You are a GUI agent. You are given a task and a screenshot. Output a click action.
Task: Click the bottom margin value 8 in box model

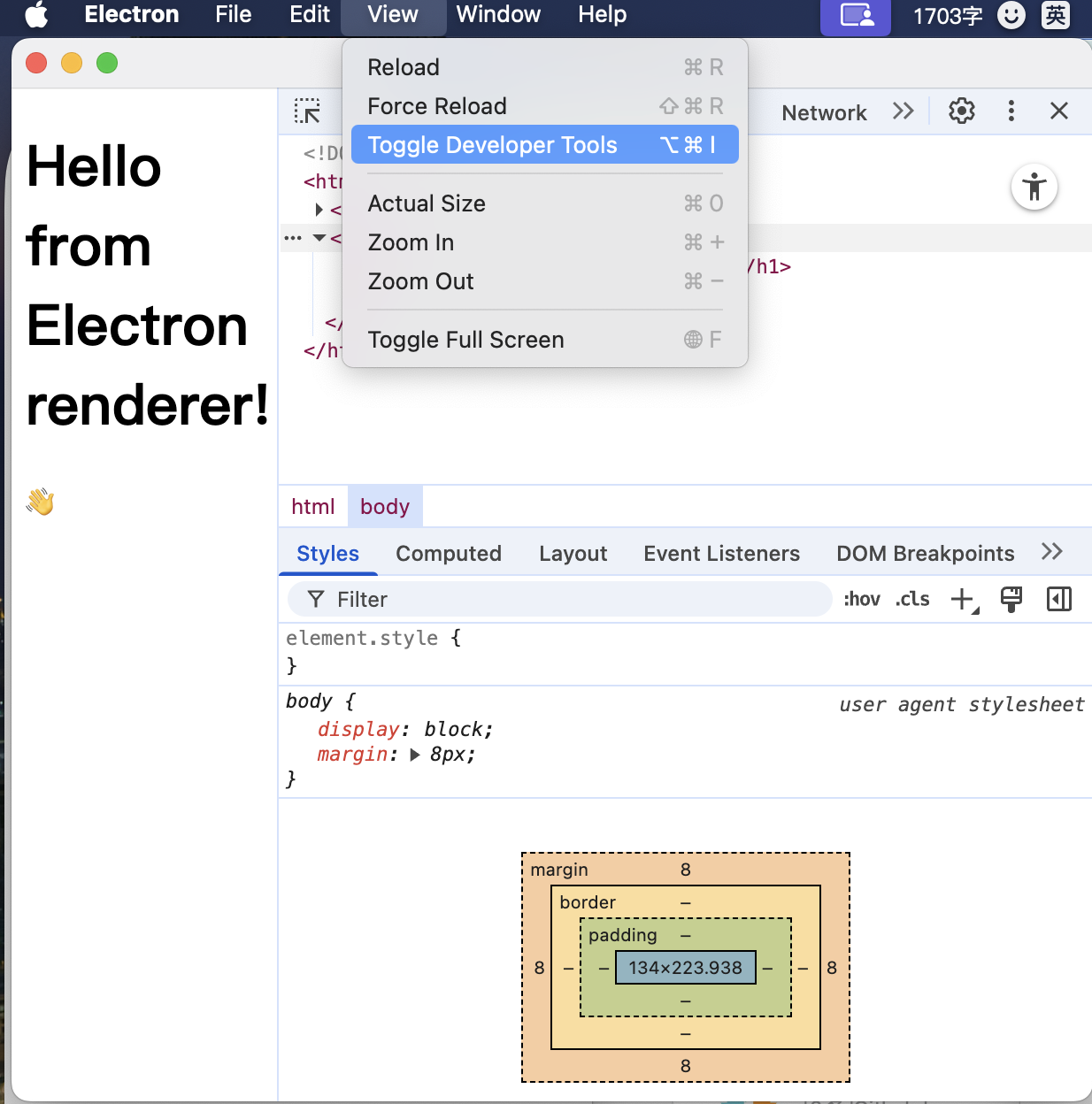(686, 1066)
